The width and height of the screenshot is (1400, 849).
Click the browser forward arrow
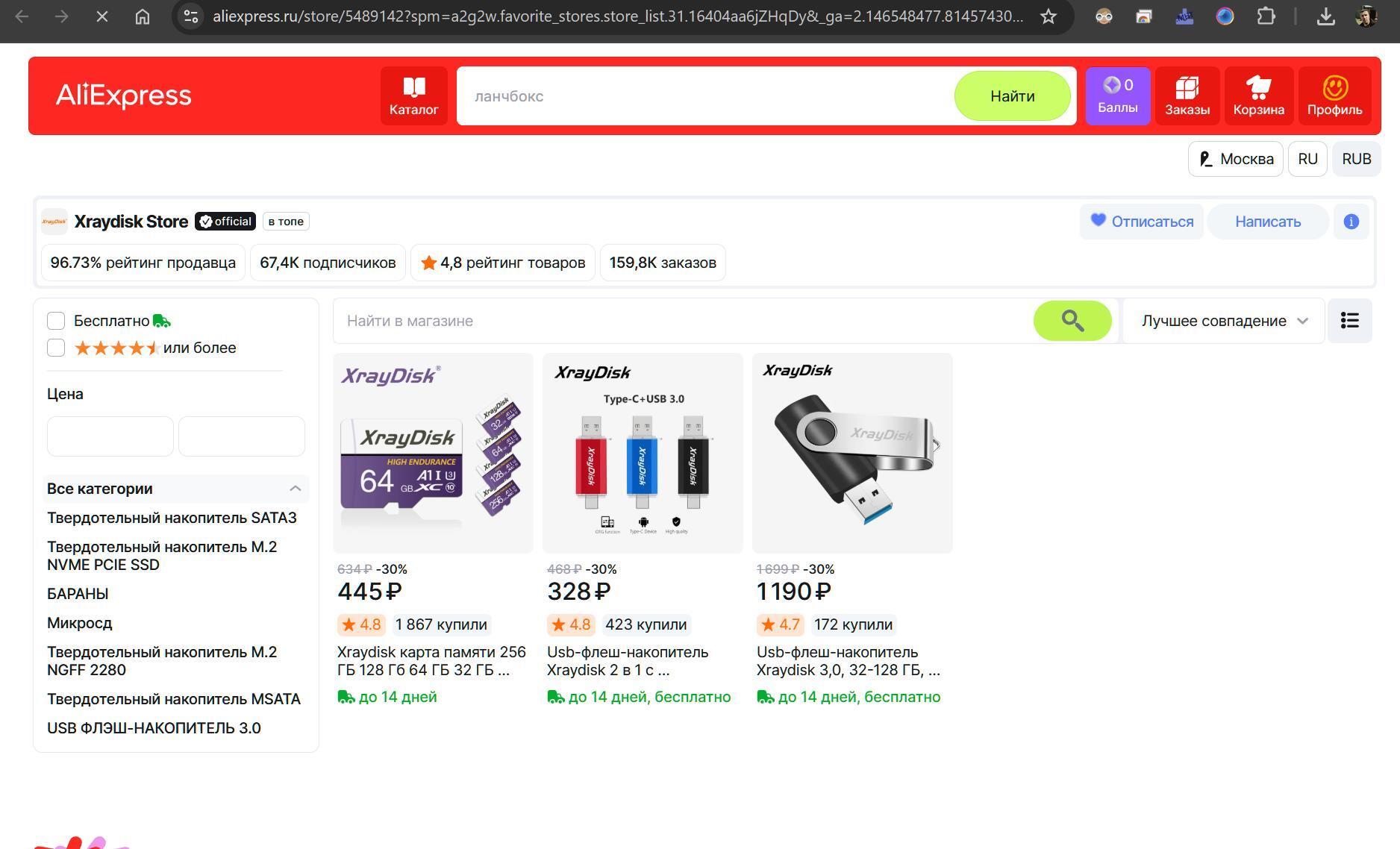[62, 16]
